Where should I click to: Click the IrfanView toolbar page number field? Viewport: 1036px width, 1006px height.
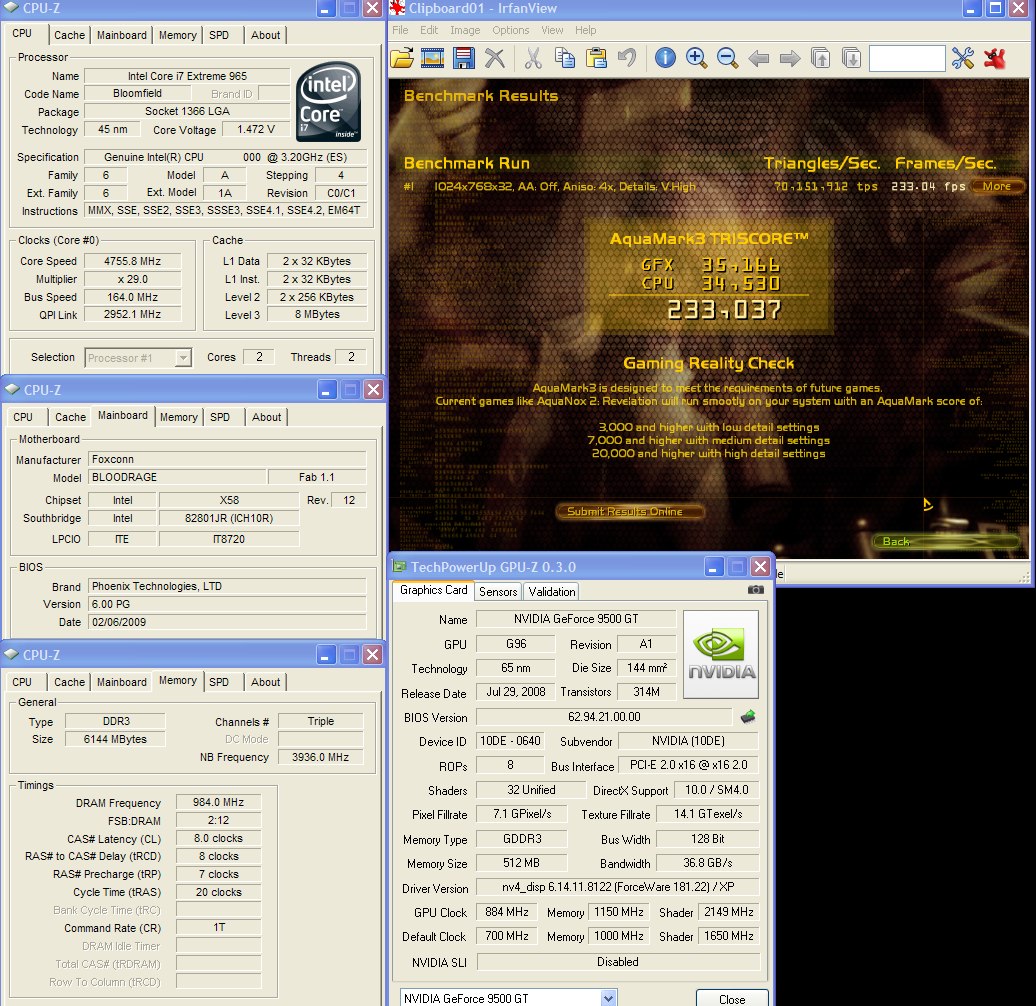[x=906, y=58]
